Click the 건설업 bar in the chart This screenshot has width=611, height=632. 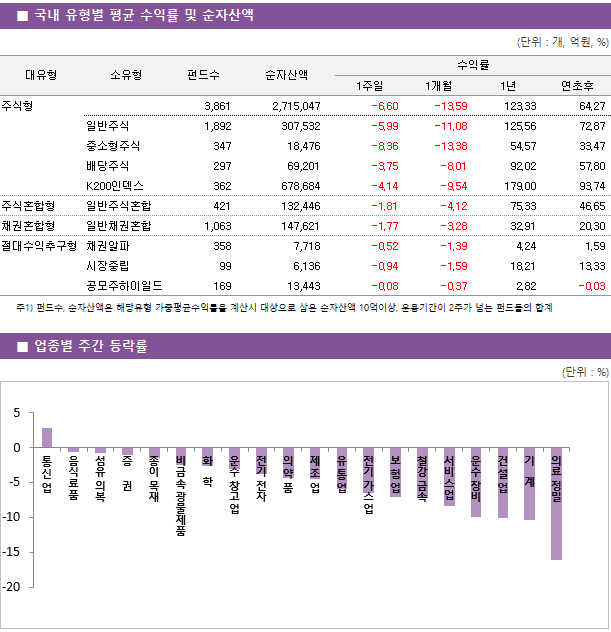503,482
